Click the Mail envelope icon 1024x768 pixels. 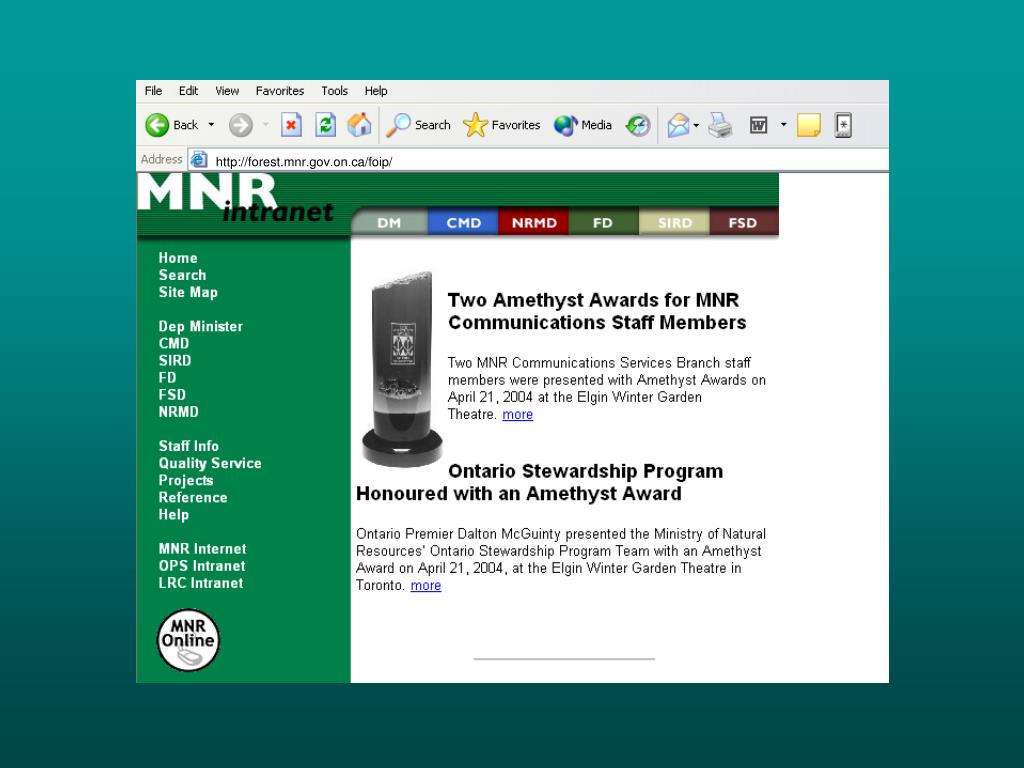pos(679,125)
